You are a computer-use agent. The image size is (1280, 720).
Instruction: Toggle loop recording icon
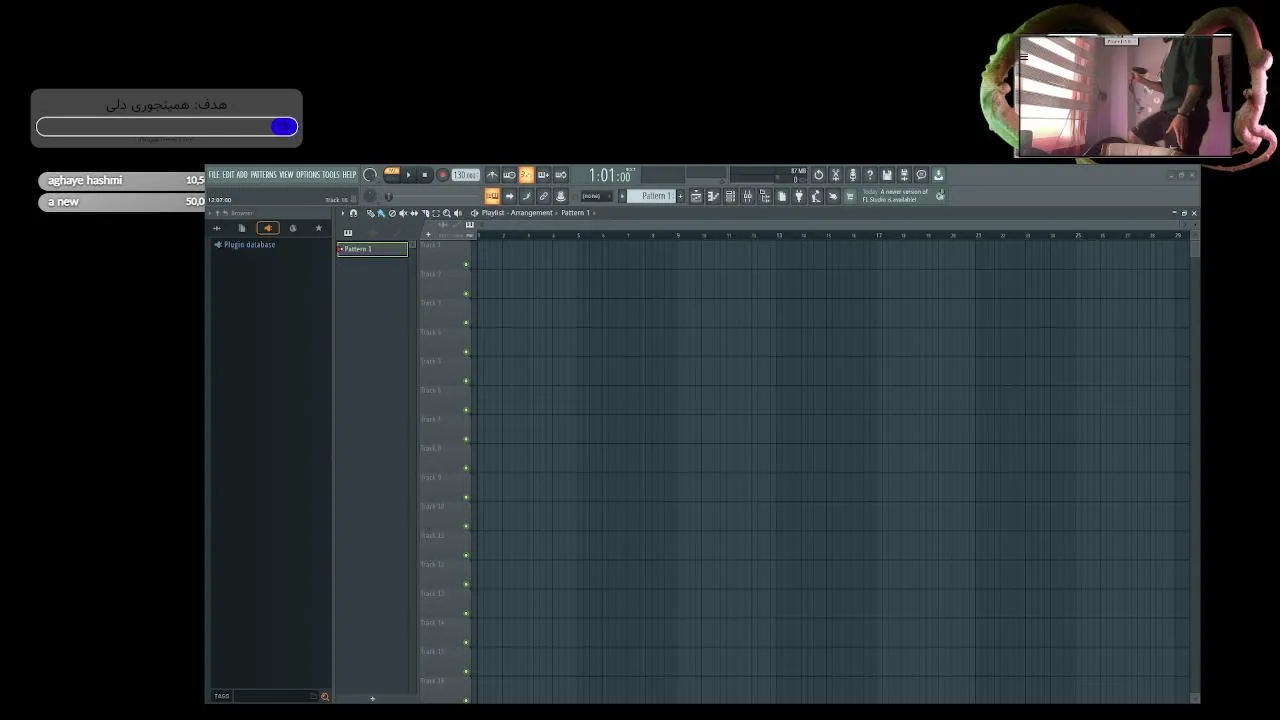[x=560, y=175]
